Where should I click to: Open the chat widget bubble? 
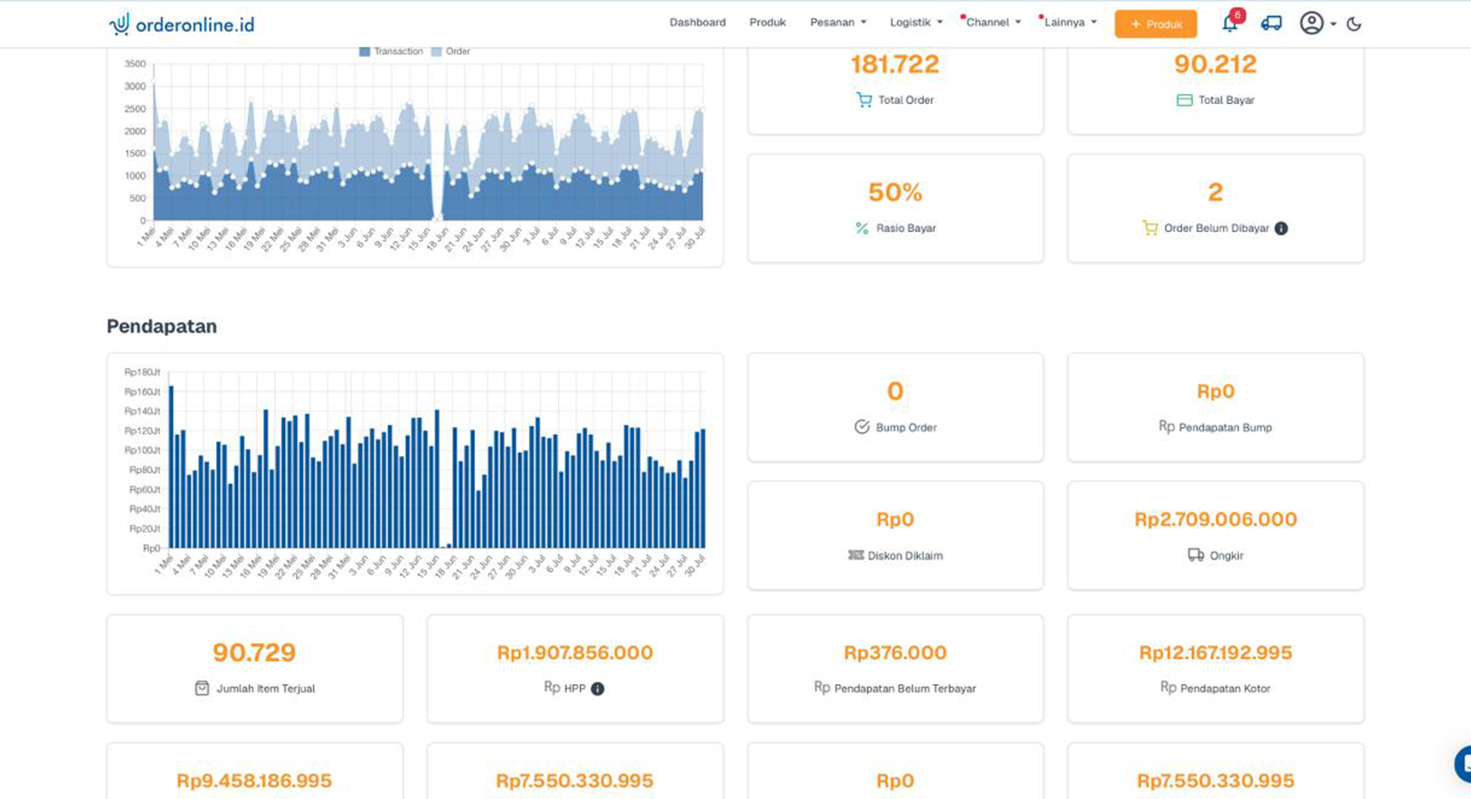(x=1463, y=763)
